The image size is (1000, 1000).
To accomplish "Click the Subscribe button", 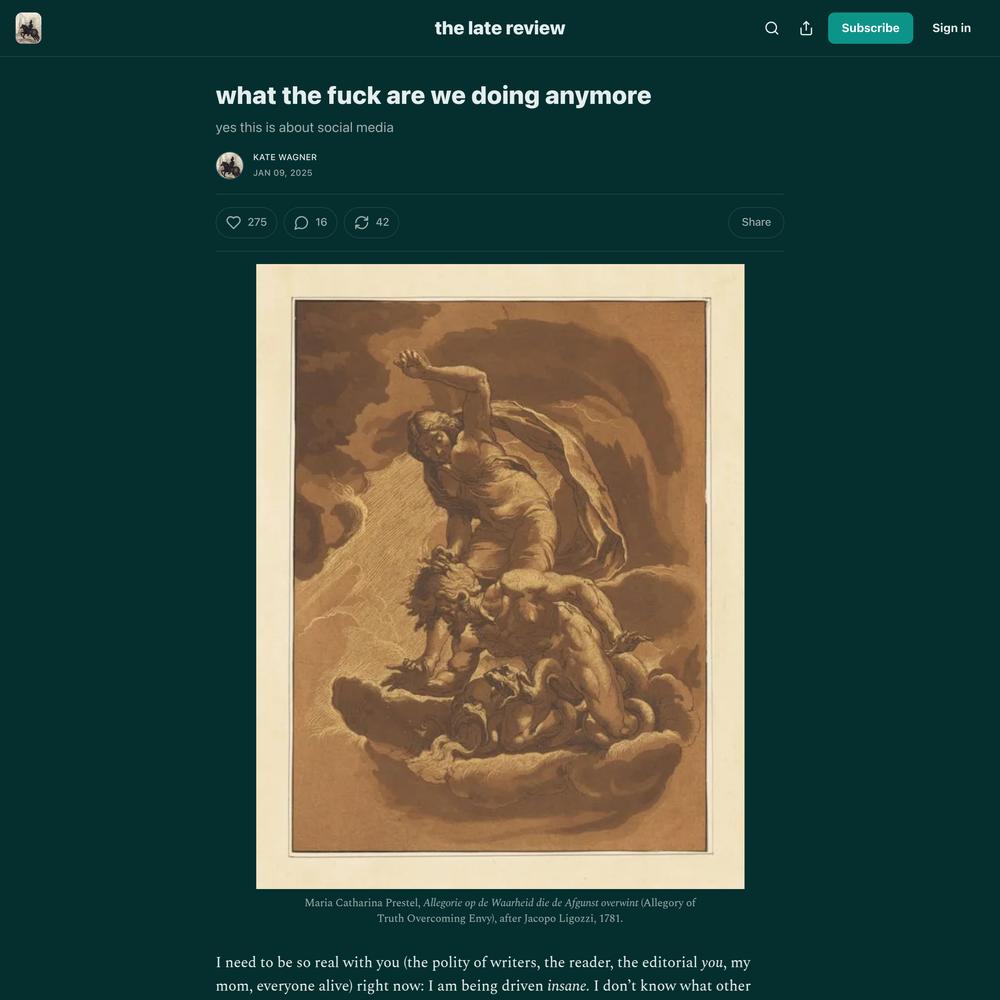I will [870, 28].
